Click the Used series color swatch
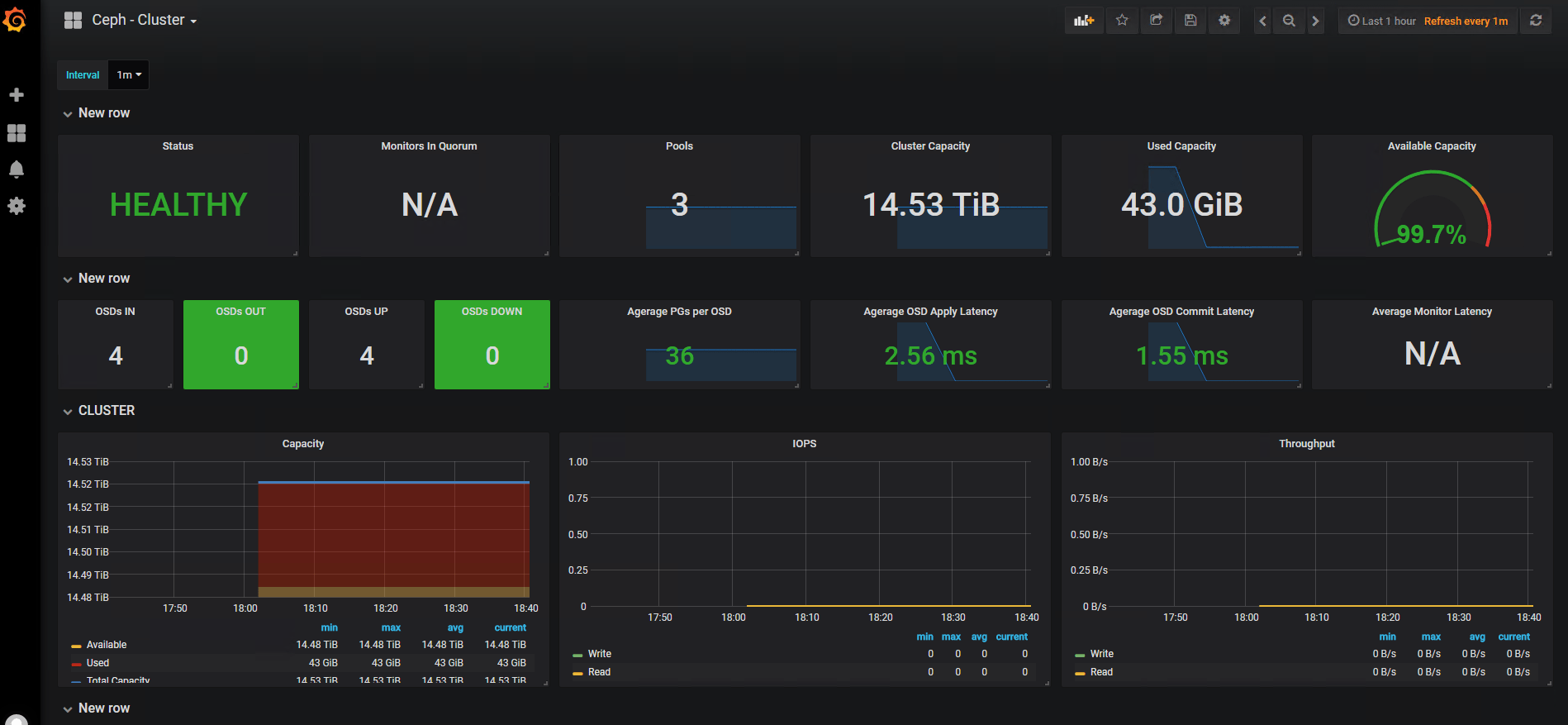 pos(76,664)
